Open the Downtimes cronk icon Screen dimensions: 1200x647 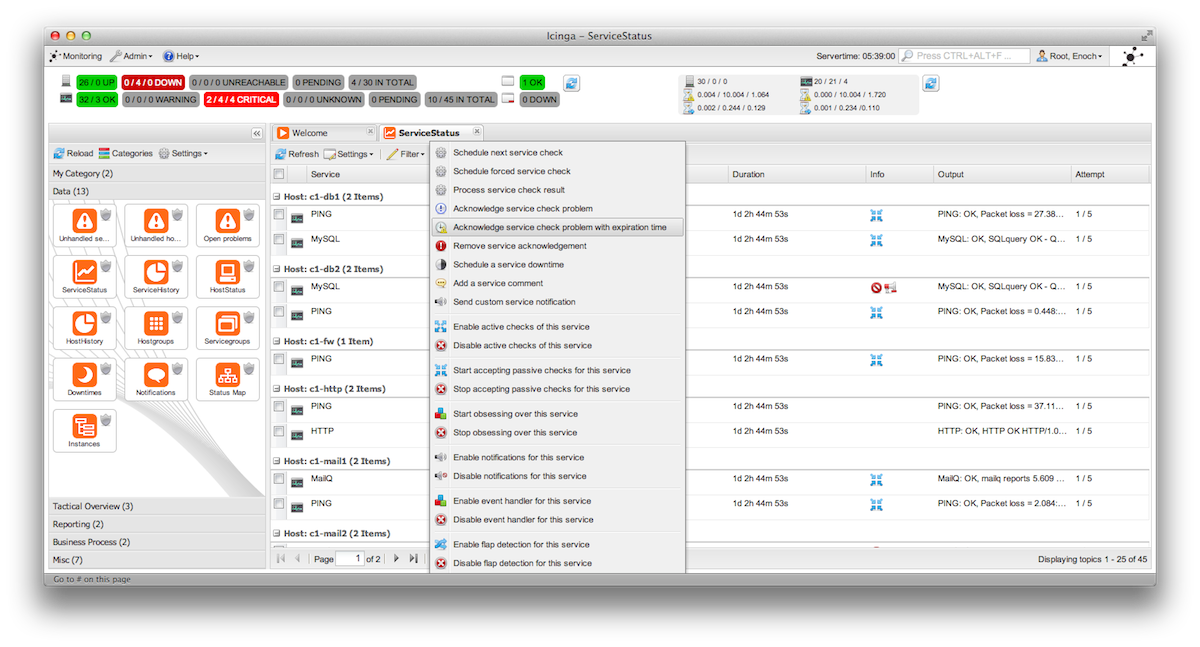[85, 375]
